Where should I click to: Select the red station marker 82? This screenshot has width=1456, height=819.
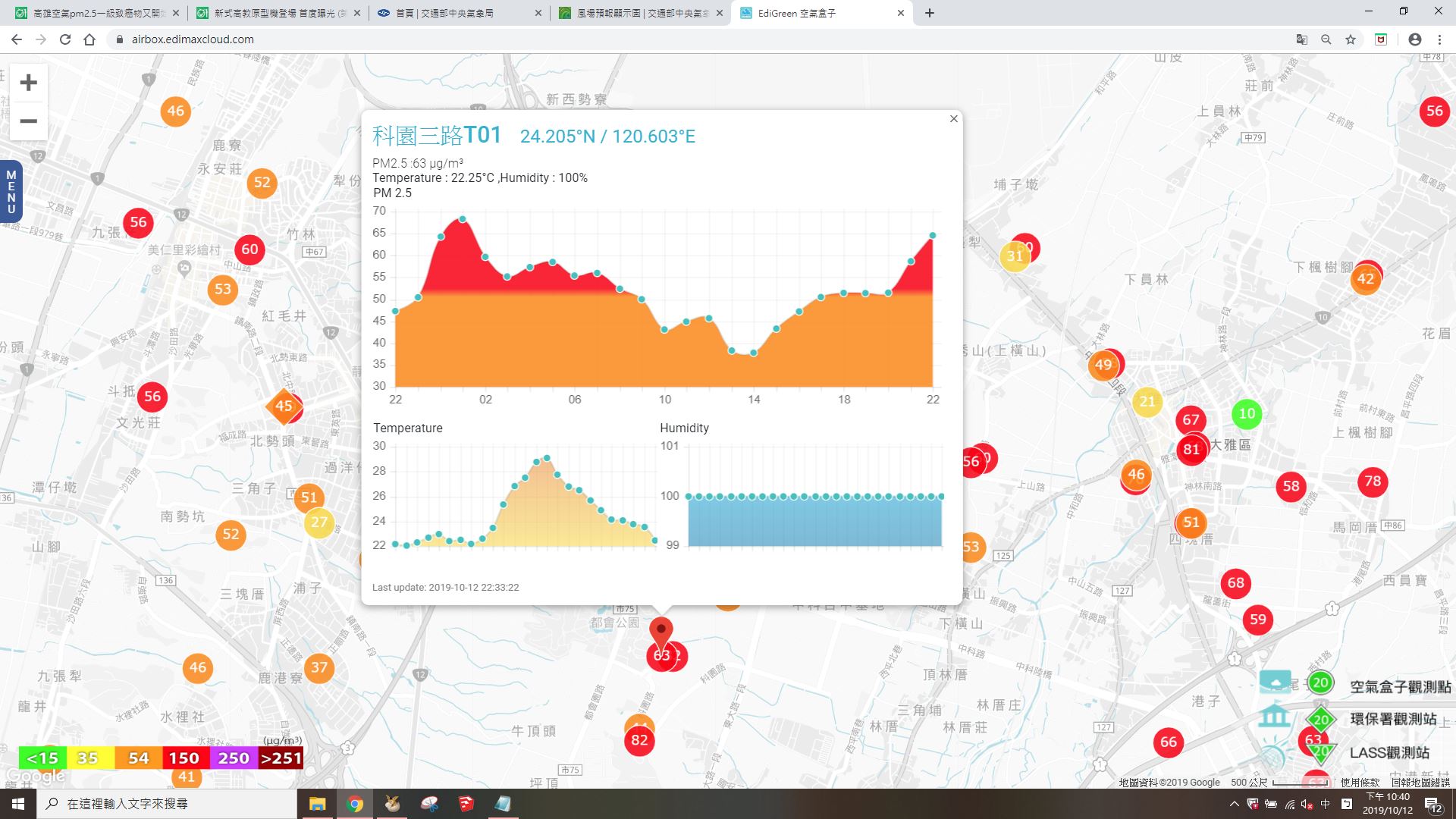[x=639, y=740]
